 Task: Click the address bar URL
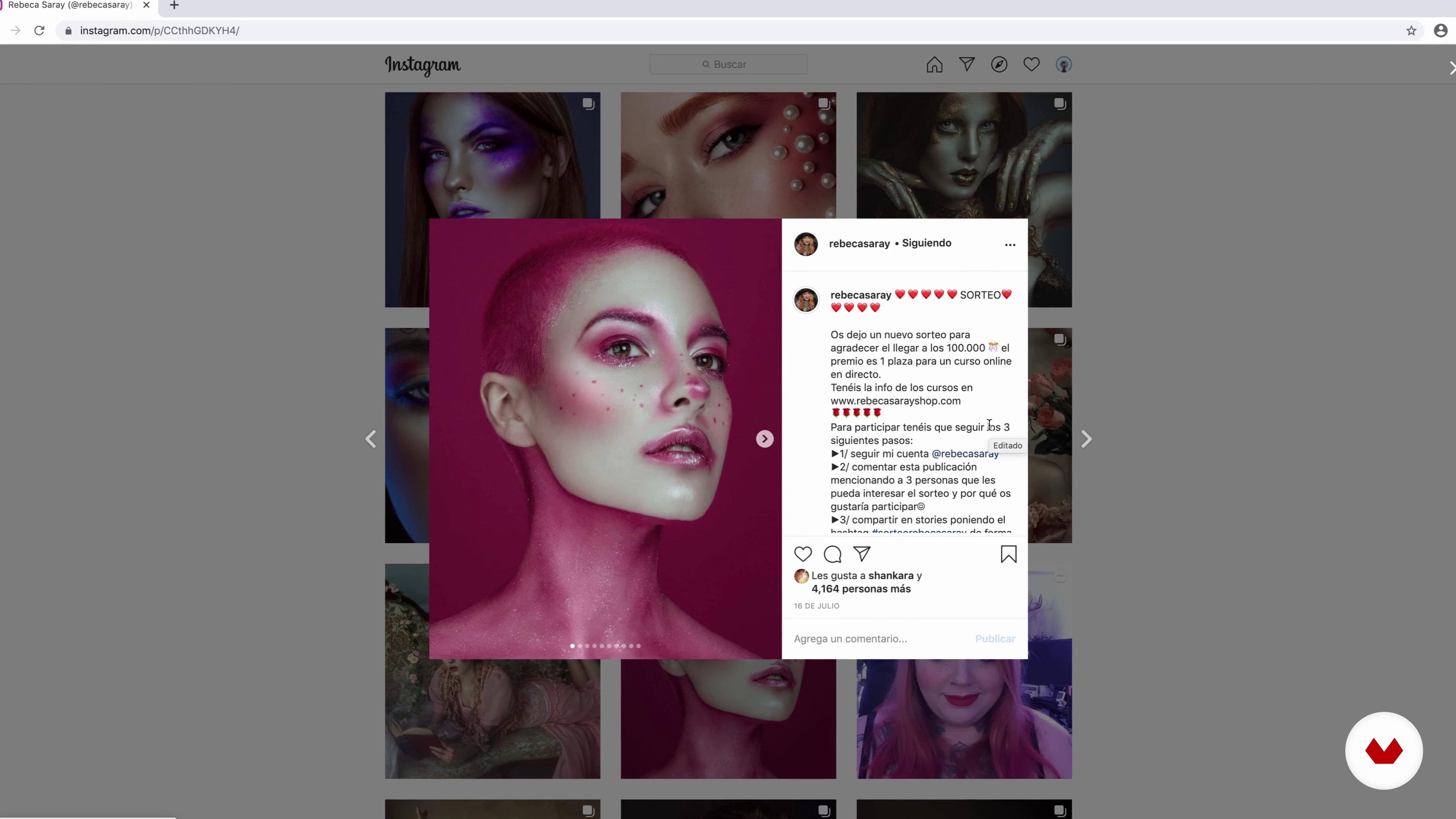[159, 30]
